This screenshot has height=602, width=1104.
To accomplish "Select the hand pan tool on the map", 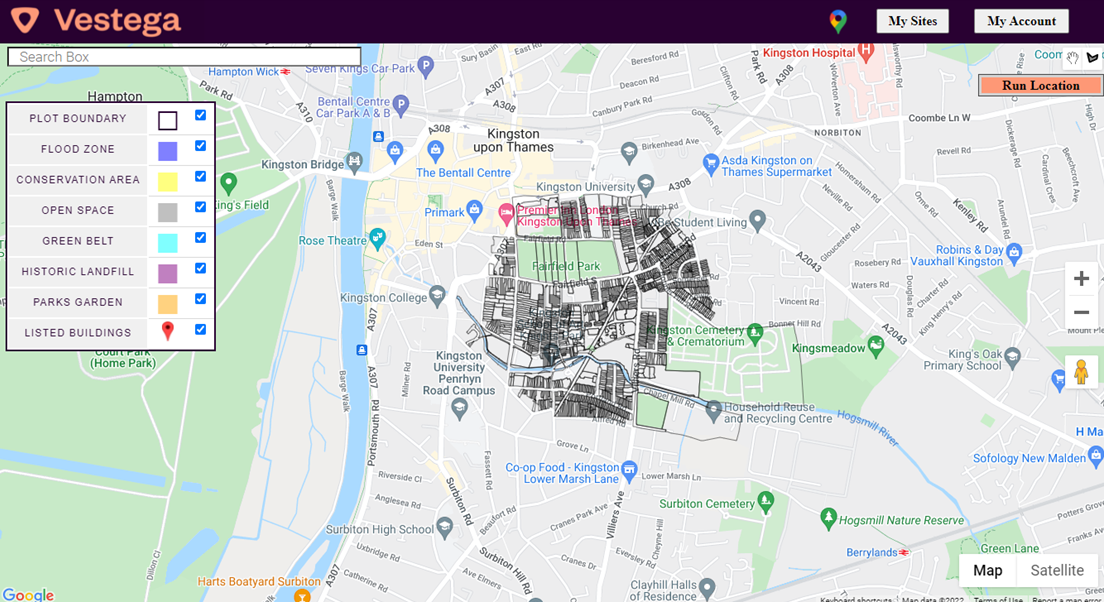I will [x=1073, y=58].
